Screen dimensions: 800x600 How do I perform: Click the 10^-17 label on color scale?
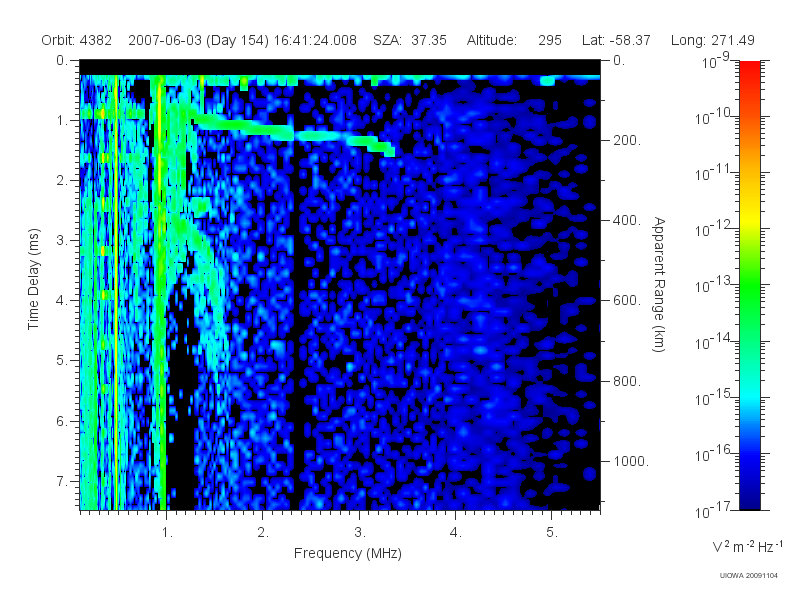714,510
